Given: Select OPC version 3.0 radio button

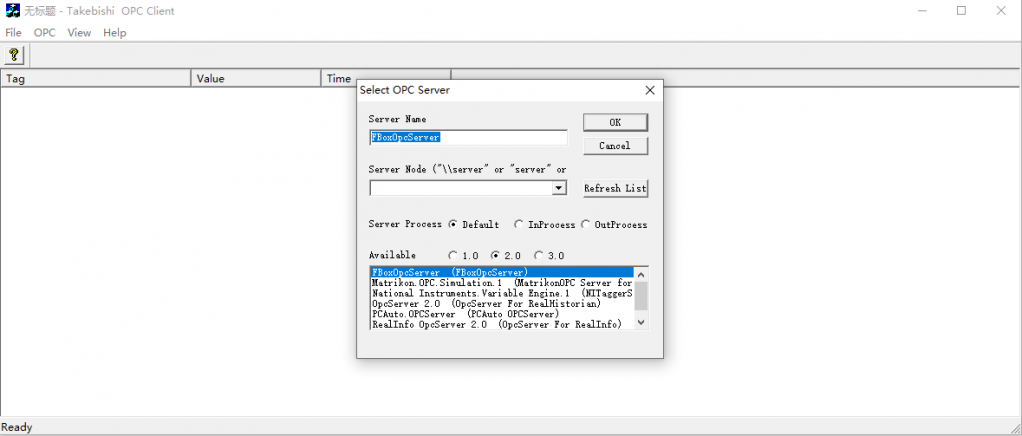Looking at the screenshot, I should [538, 255].
